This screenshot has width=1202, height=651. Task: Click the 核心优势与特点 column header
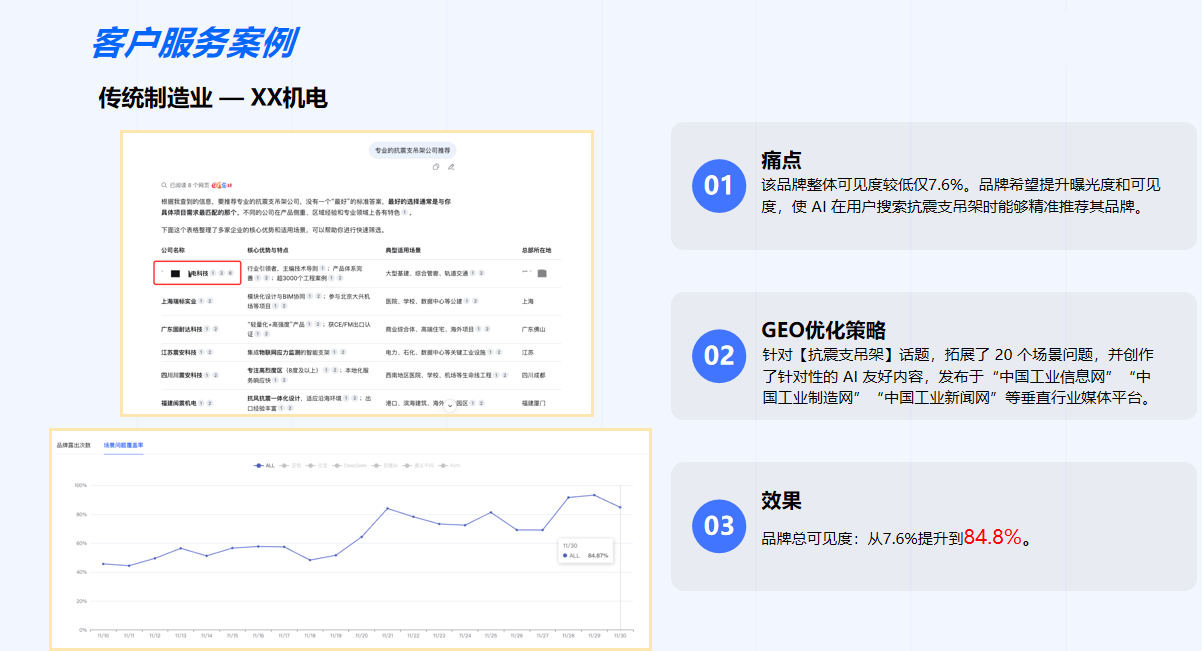267,249
